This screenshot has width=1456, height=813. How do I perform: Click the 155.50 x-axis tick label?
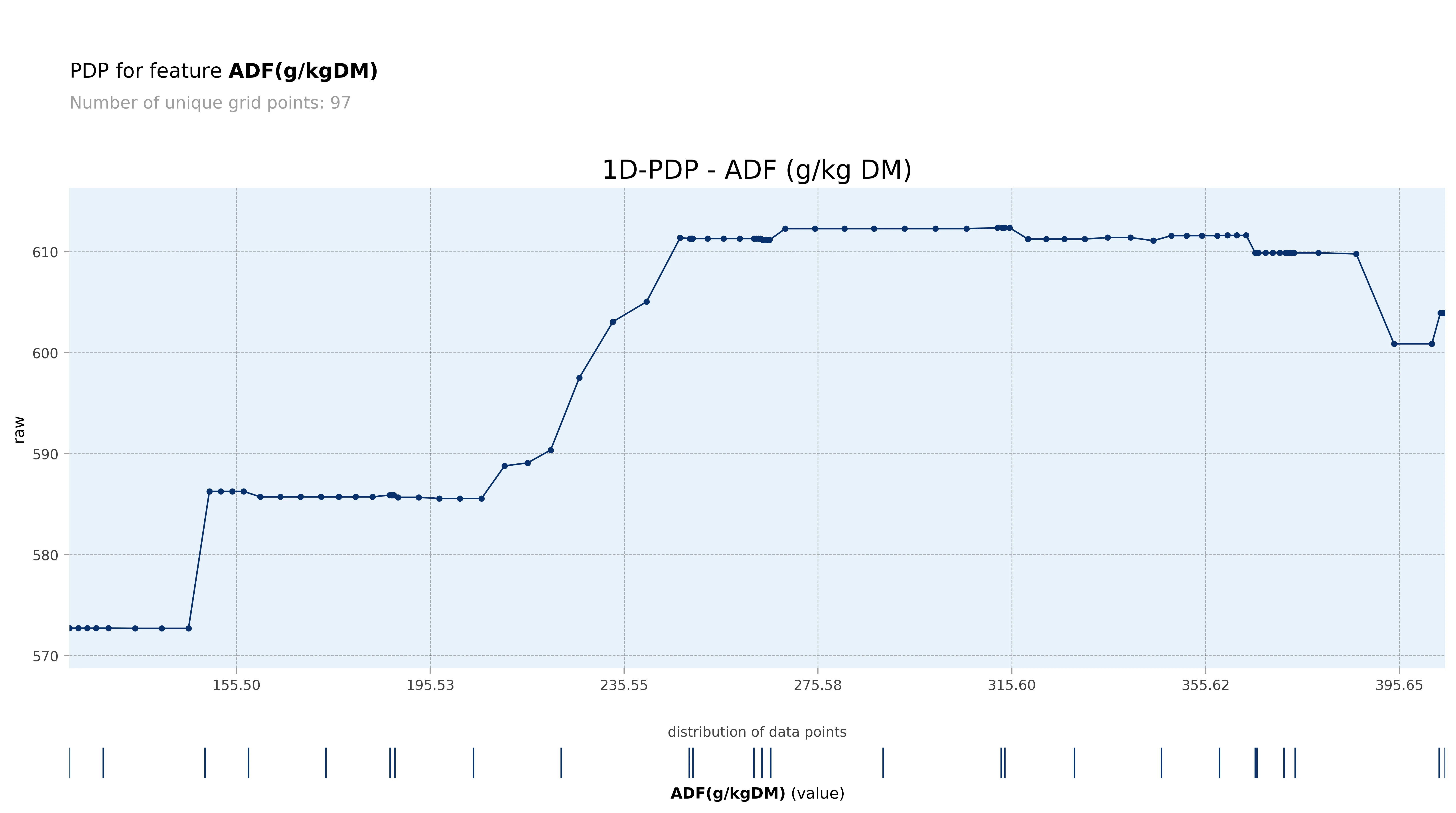[x=236, y=685]
